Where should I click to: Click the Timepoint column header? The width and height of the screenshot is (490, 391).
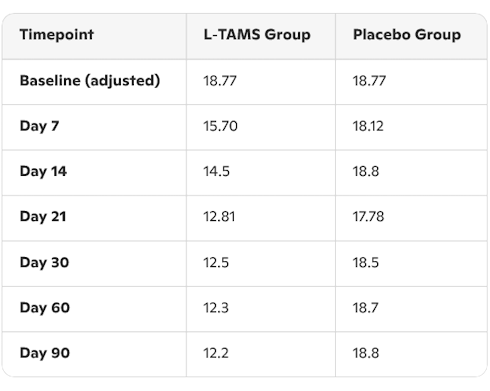click(57, 35)
